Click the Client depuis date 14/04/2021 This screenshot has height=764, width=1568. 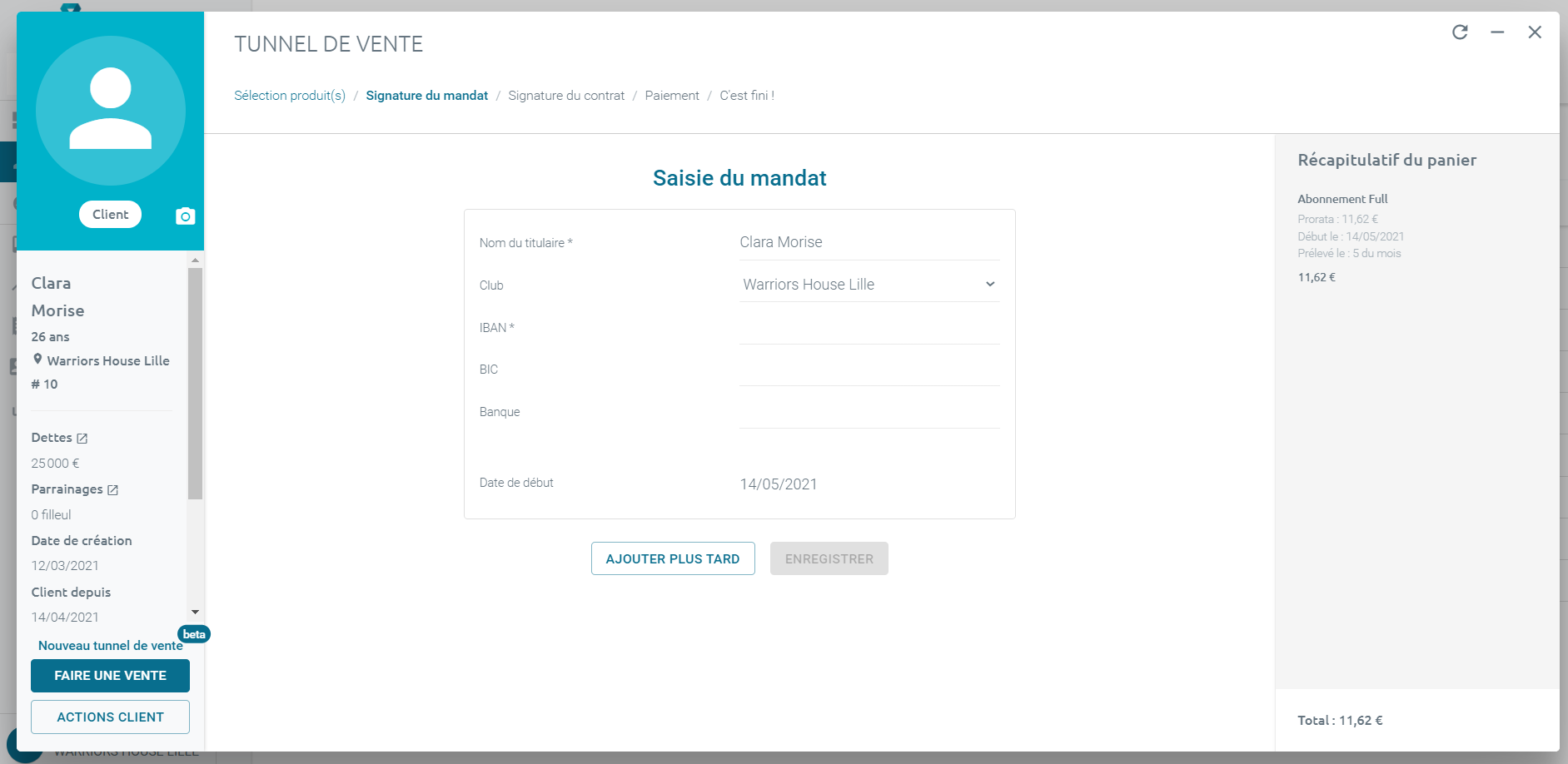coord(65,618)
